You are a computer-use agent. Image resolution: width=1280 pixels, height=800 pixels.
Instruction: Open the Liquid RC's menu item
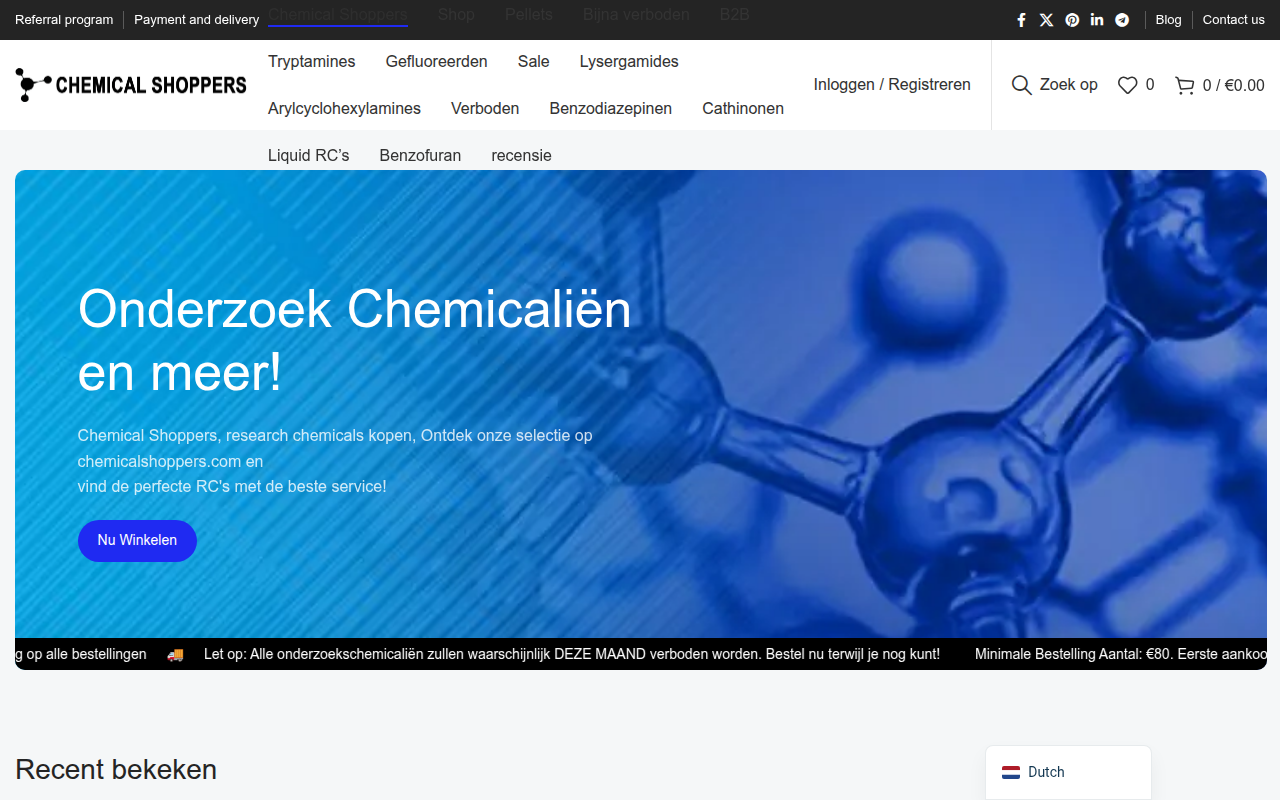coord(308,156)
